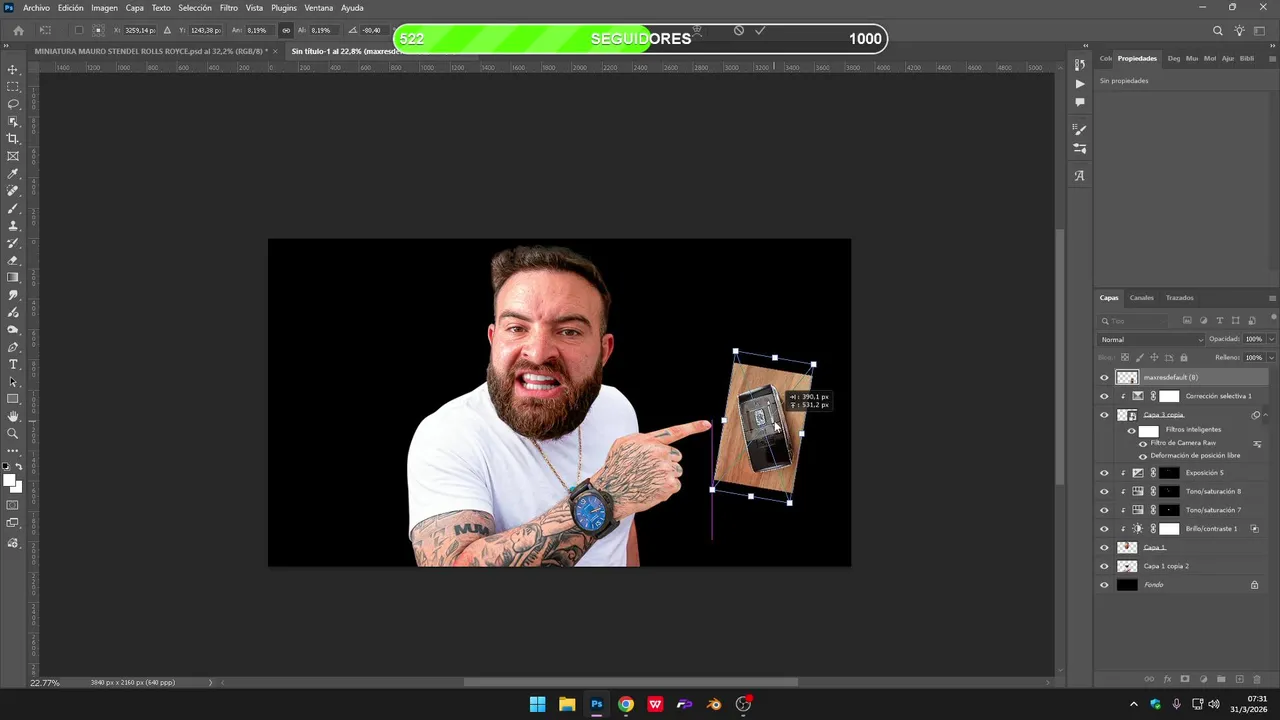Screen dimensions: 1280x720
Task: Click the foreground color swatch
Action: (10, 482)
